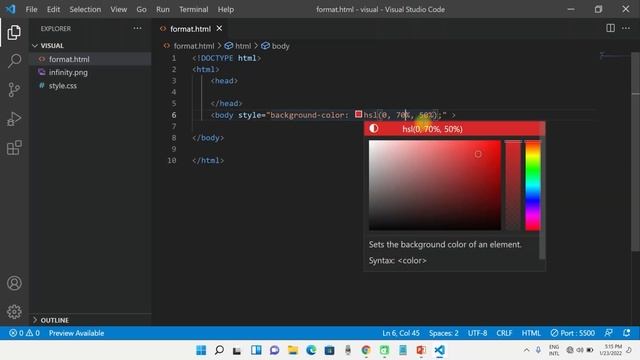
Task: Click format.html in the breadcrumb
Action: click(x=193, y=46)
